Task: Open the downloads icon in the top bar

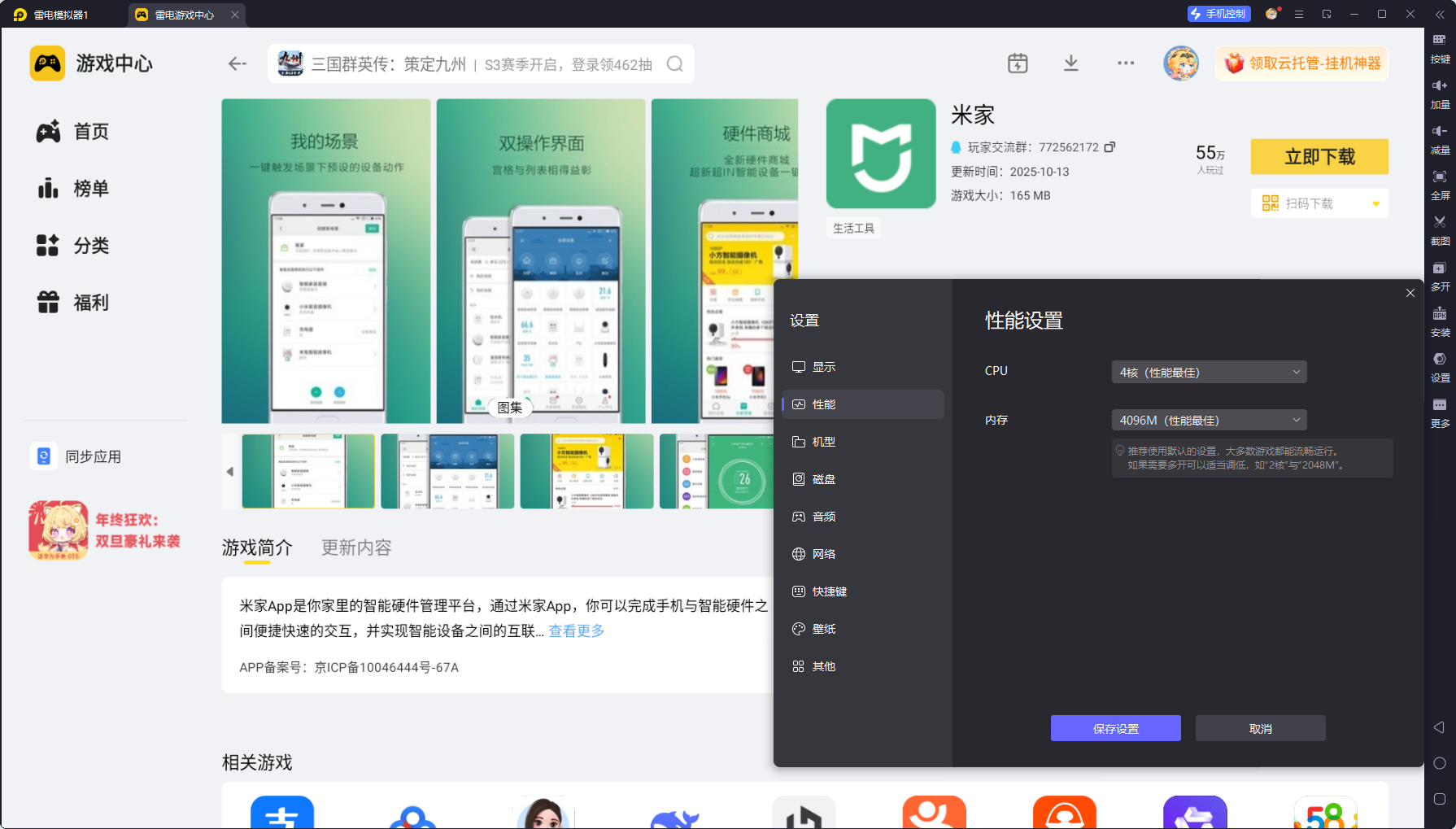Action: (1070, 63)
